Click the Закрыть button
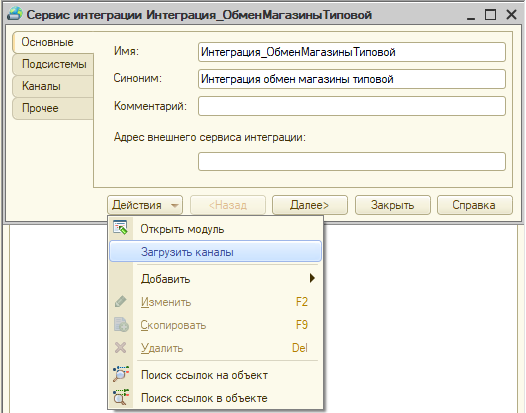The height and width of the screenshot is (413, 526). (x=392, y=205)
